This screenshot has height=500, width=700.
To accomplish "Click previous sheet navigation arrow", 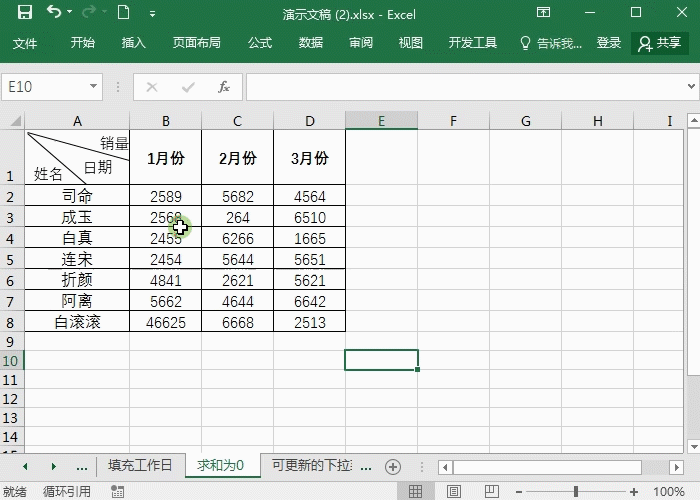I will [25, 467].
